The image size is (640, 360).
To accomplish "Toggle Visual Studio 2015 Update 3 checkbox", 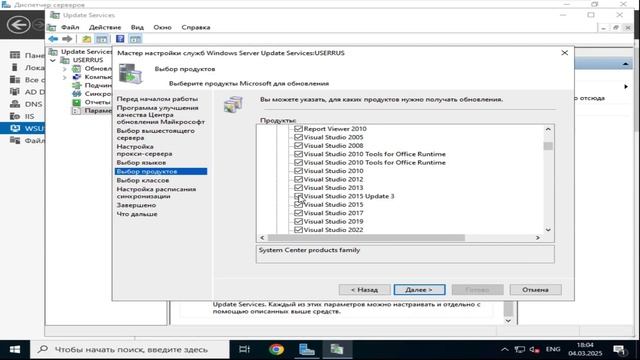I will (x=298, y=196).
